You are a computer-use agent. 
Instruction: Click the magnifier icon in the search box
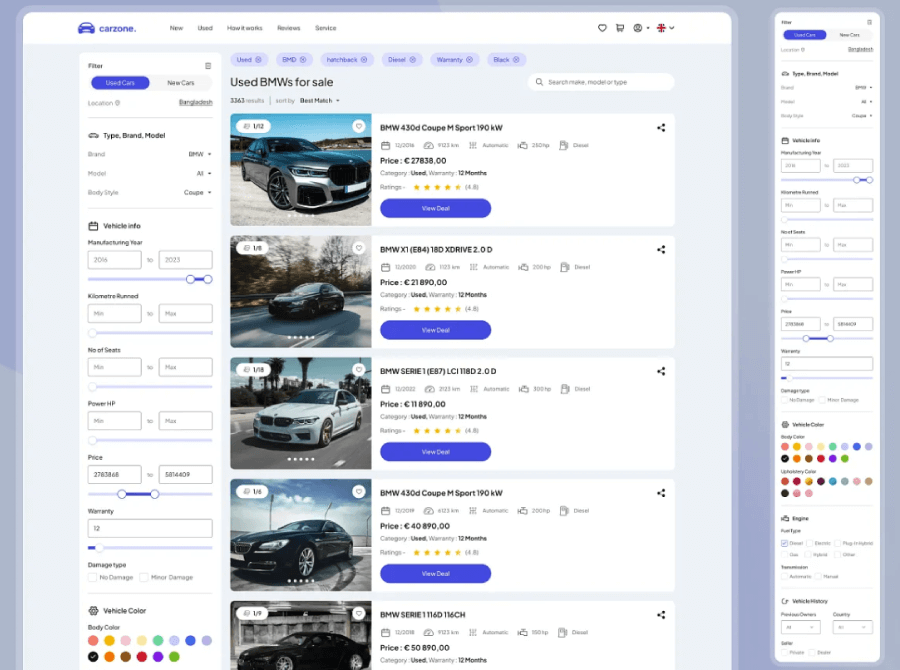point(539,82)
